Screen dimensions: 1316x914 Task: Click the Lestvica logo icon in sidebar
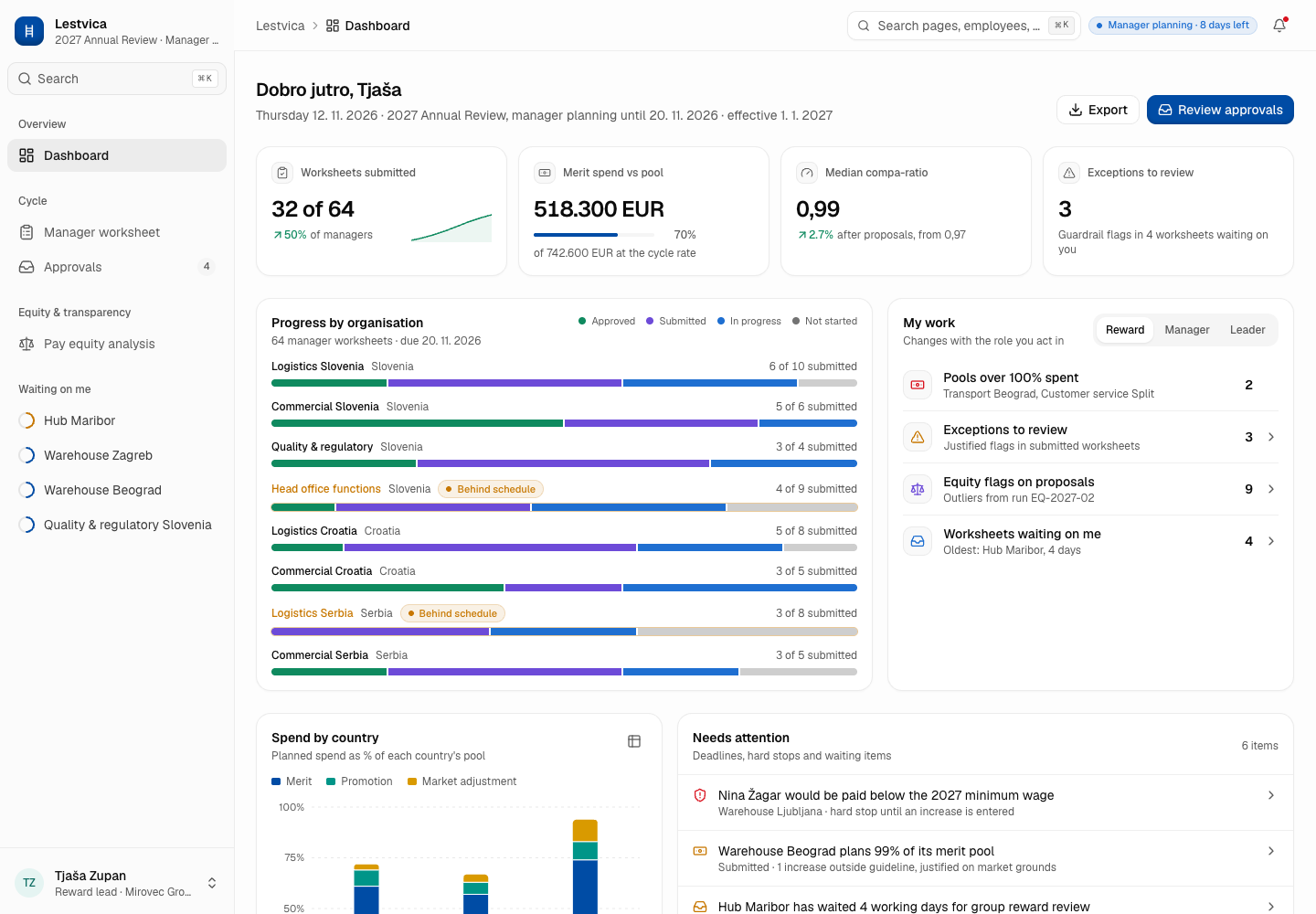click(29, 31)
